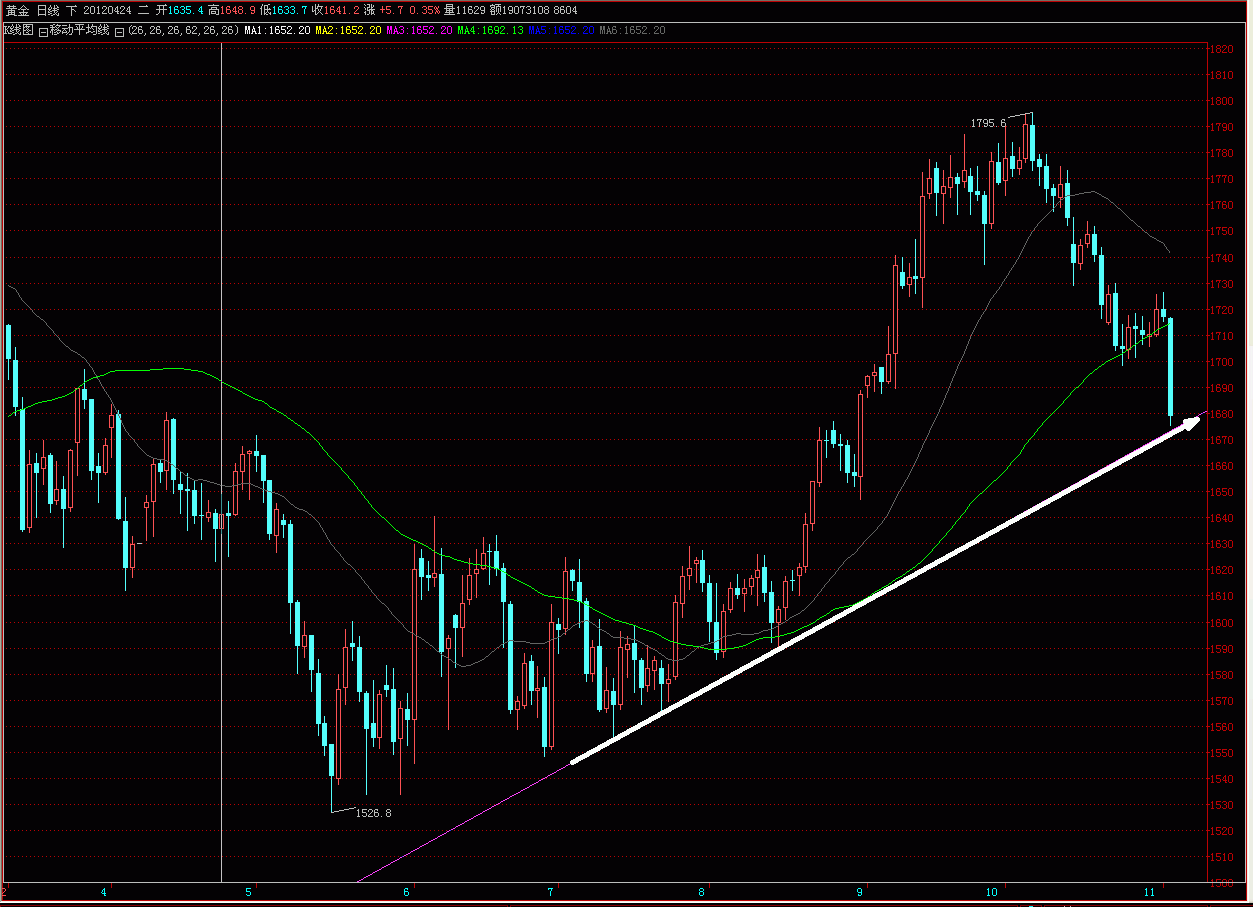
Task: Click month 6 on the time axis
Action: (x=407, y=890)
